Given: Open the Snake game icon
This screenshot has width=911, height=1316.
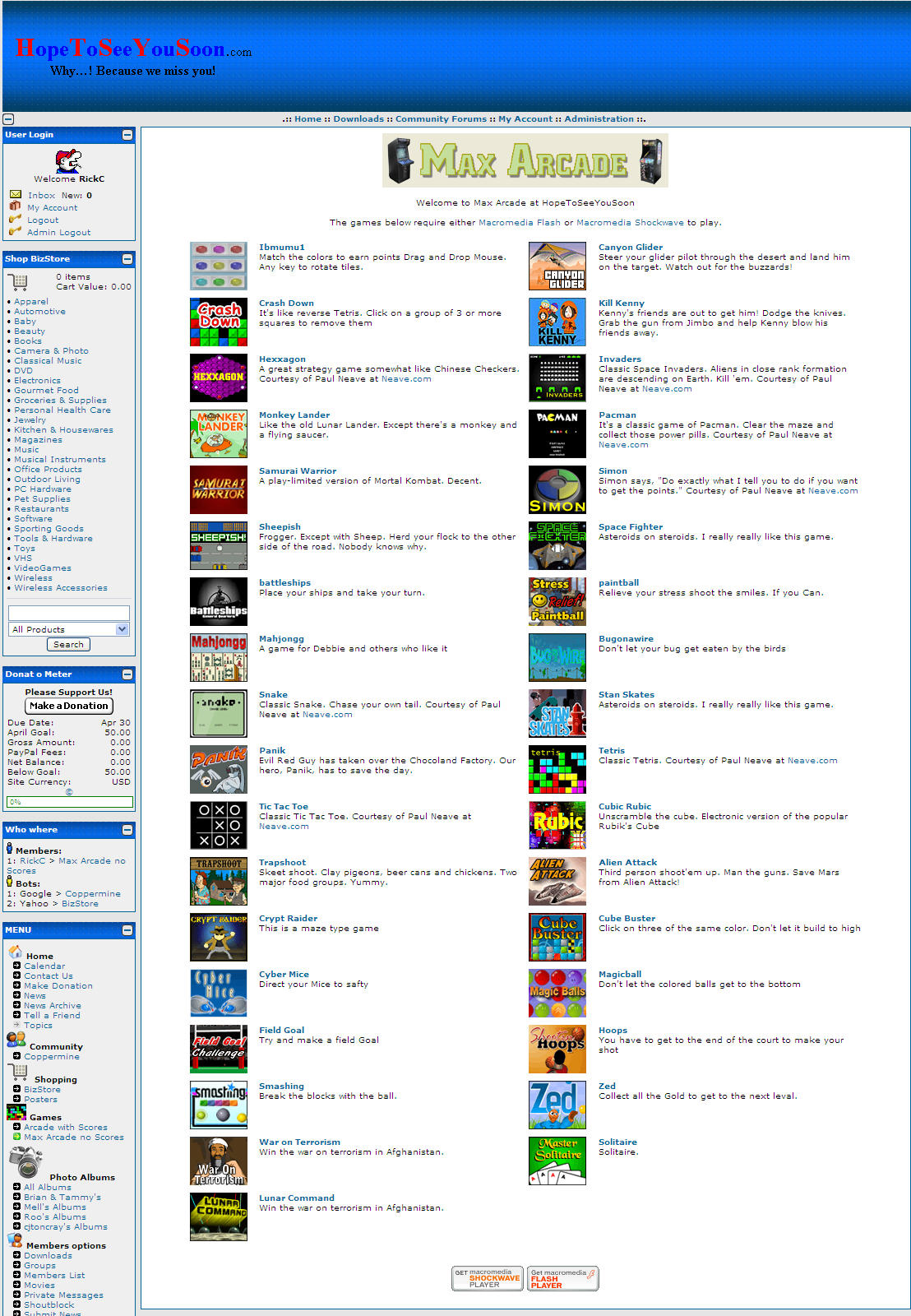Looking at the screenshot, I should 219,714.
